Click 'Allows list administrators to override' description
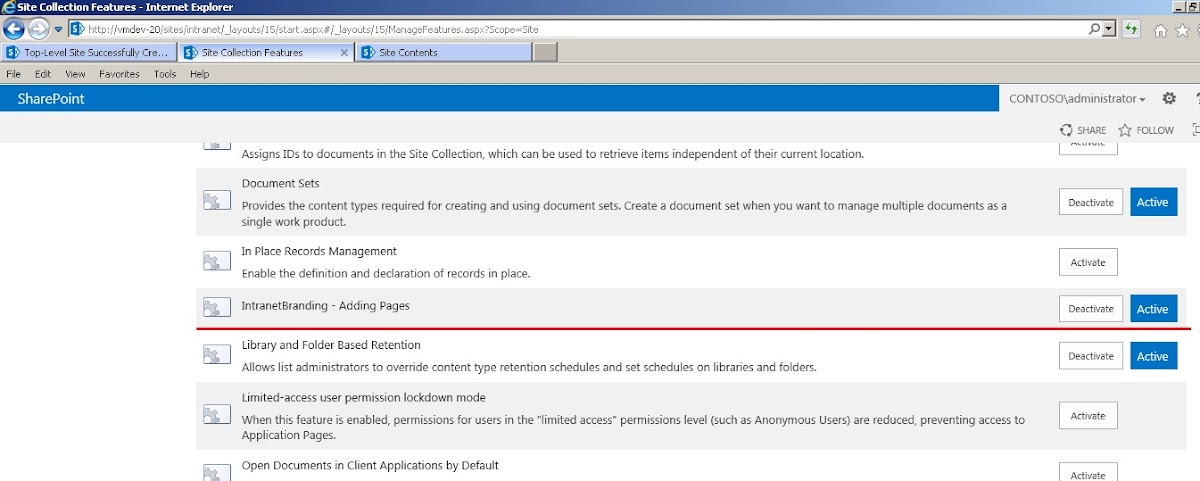The width and height of the screenshot is (1200, 481). (529, 367)
